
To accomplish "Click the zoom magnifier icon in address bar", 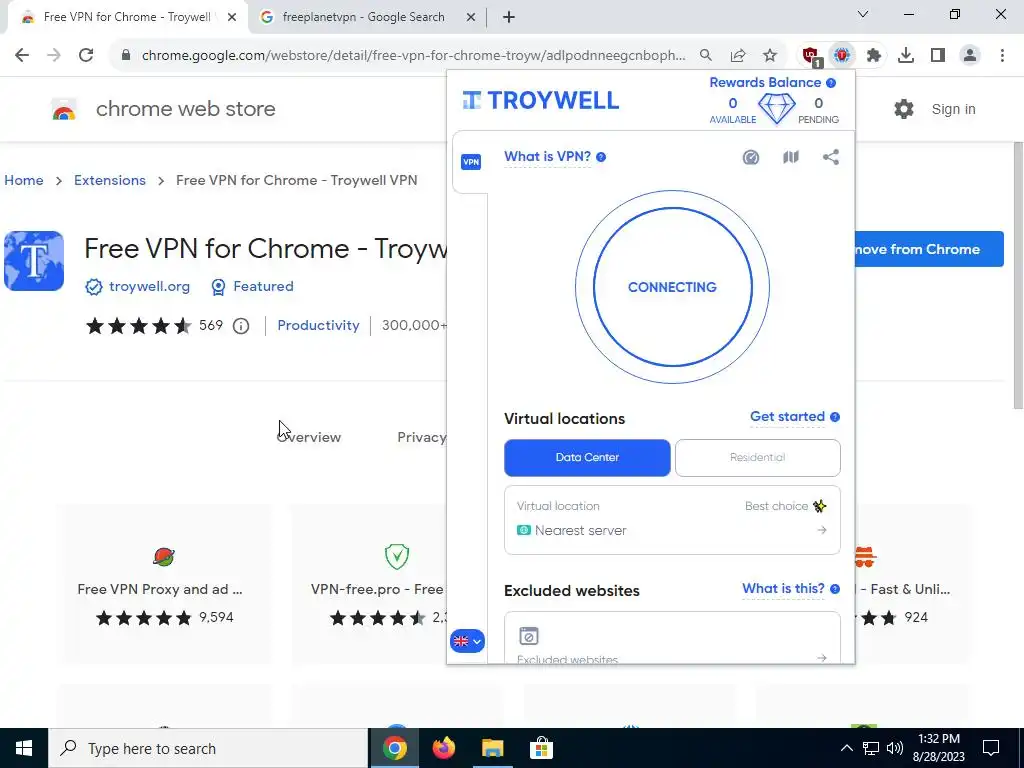I will pyautogui.click(x=706, y=56).
